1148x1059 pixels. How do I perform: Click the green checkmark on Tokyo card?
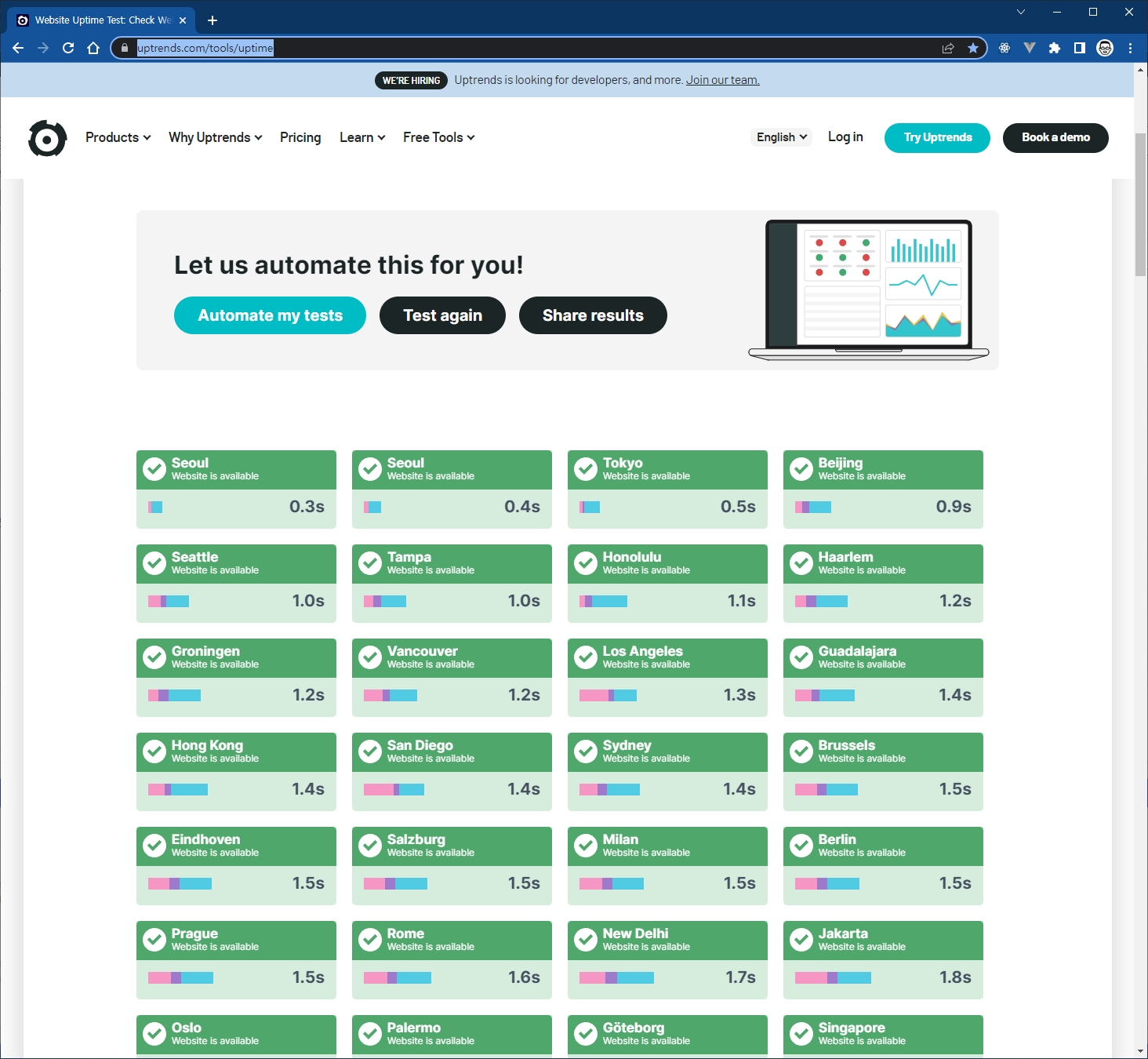pyautogui.click(x=586, y=469)
